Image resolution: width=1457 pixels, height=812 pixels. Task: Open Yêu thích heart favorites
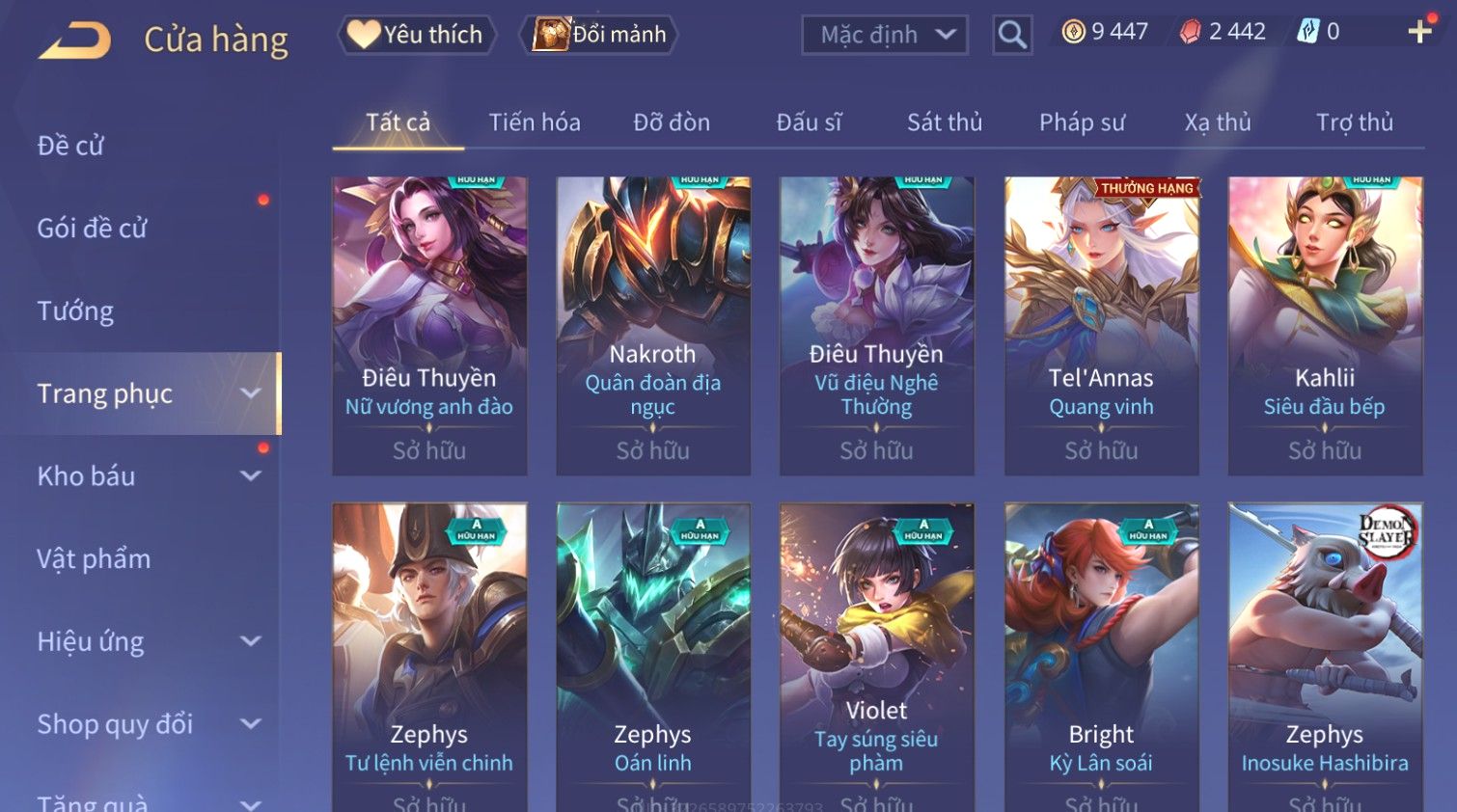(x=416, y=35)
